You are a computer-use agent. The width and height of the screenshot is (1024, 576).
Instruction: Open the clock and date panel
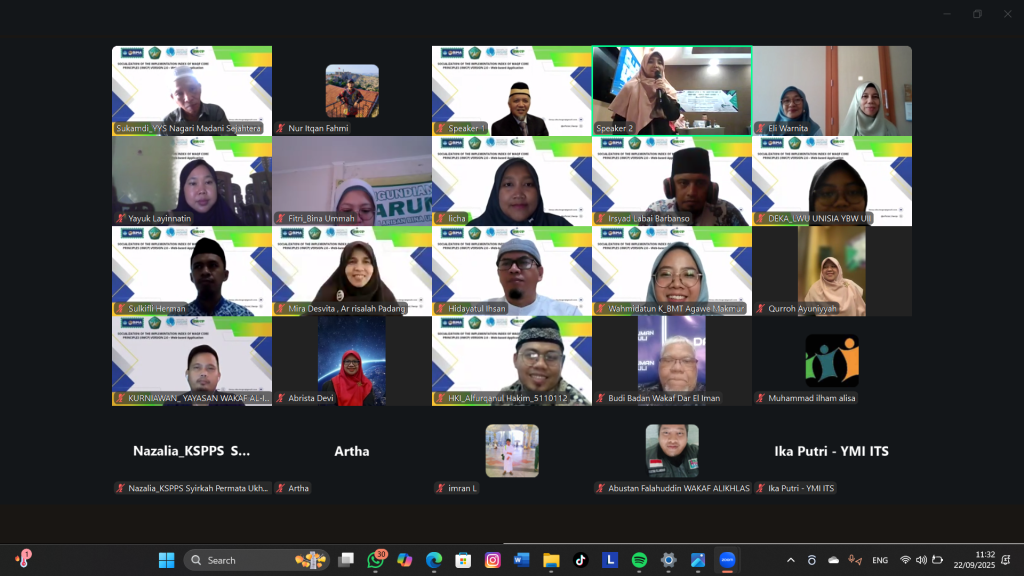click(x=984, y=560)
